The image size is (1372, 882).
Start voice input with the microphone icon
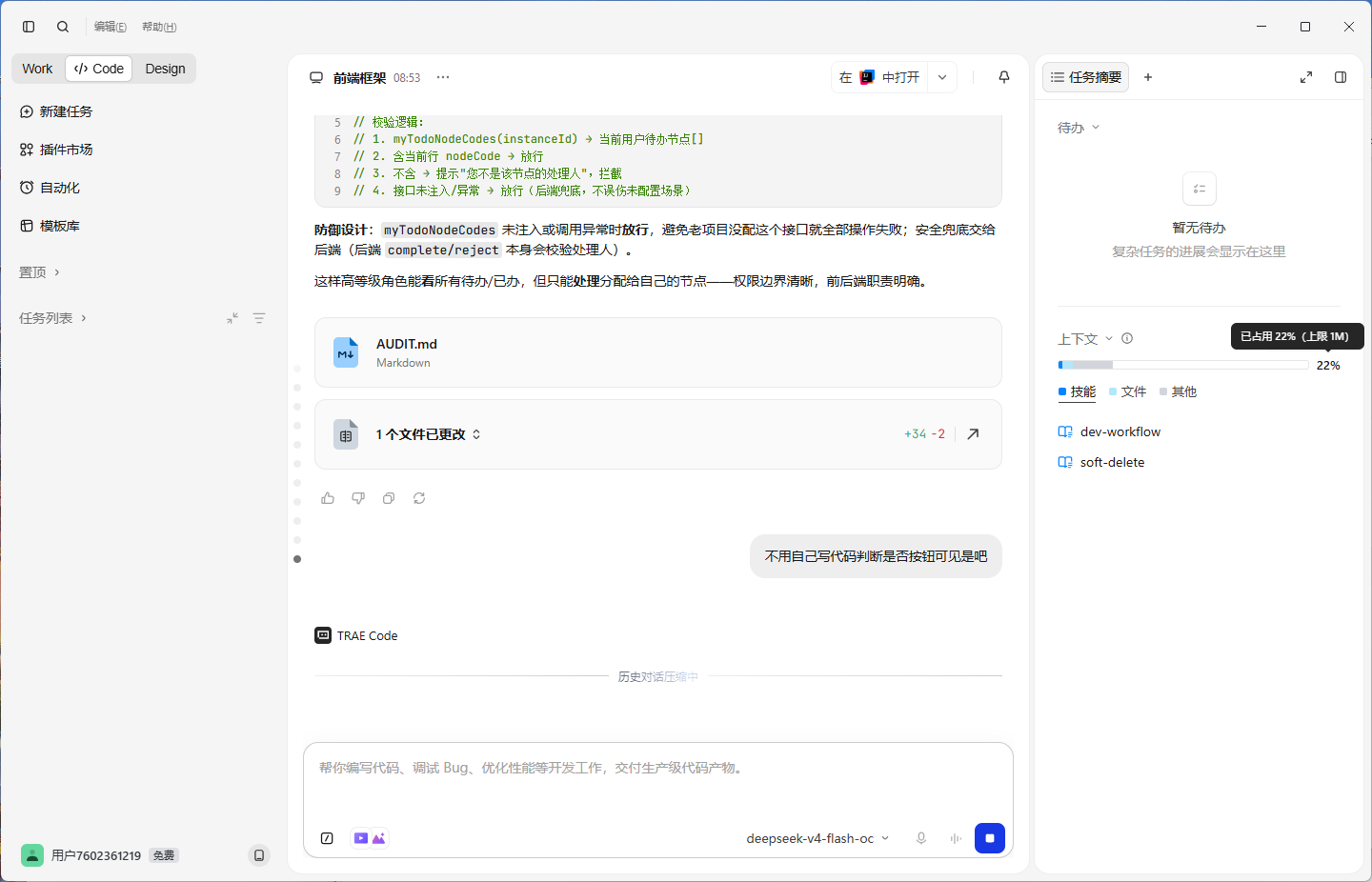point(921,838)
